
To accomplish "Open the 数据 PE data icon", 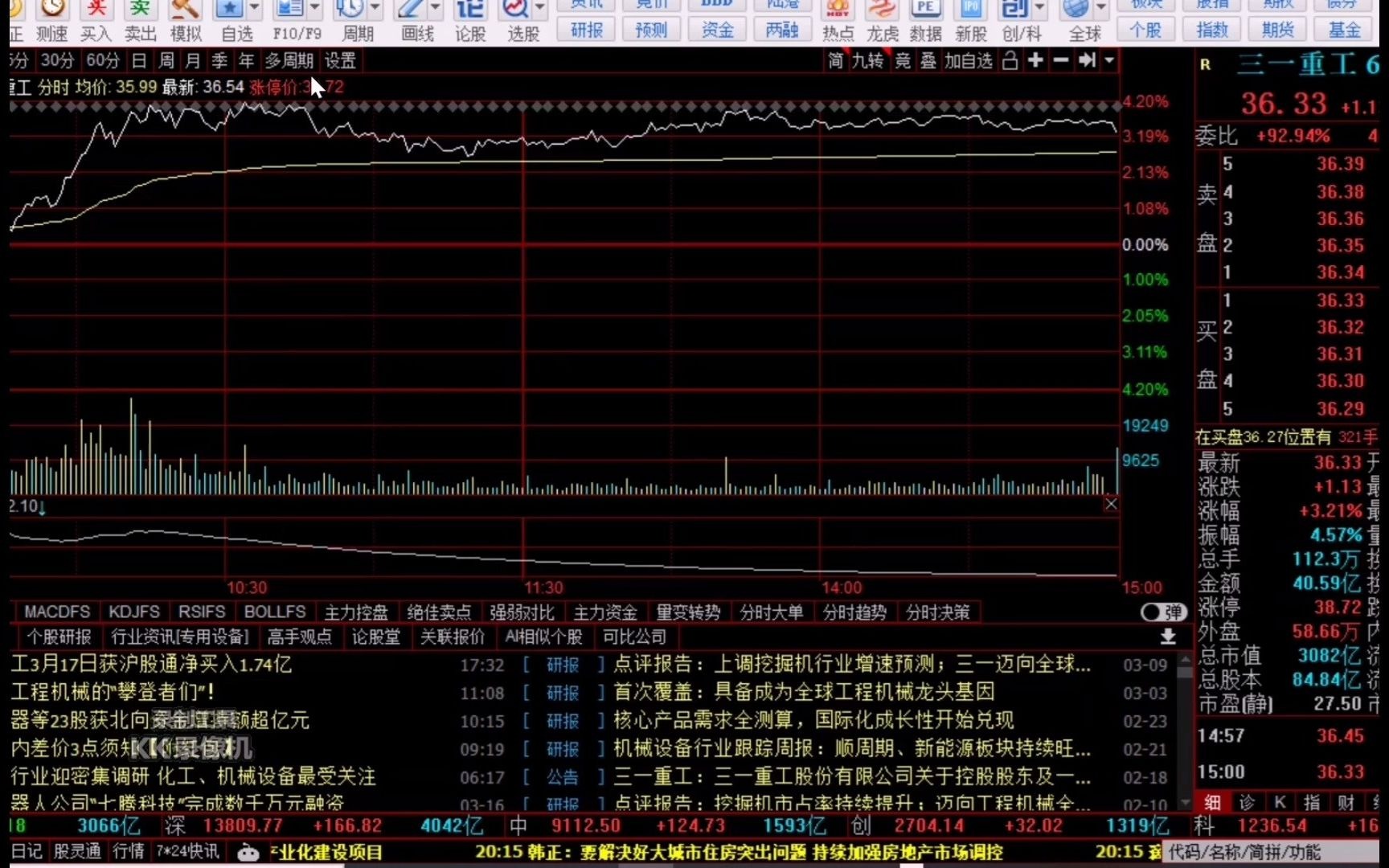I will (x=926, y=20).
